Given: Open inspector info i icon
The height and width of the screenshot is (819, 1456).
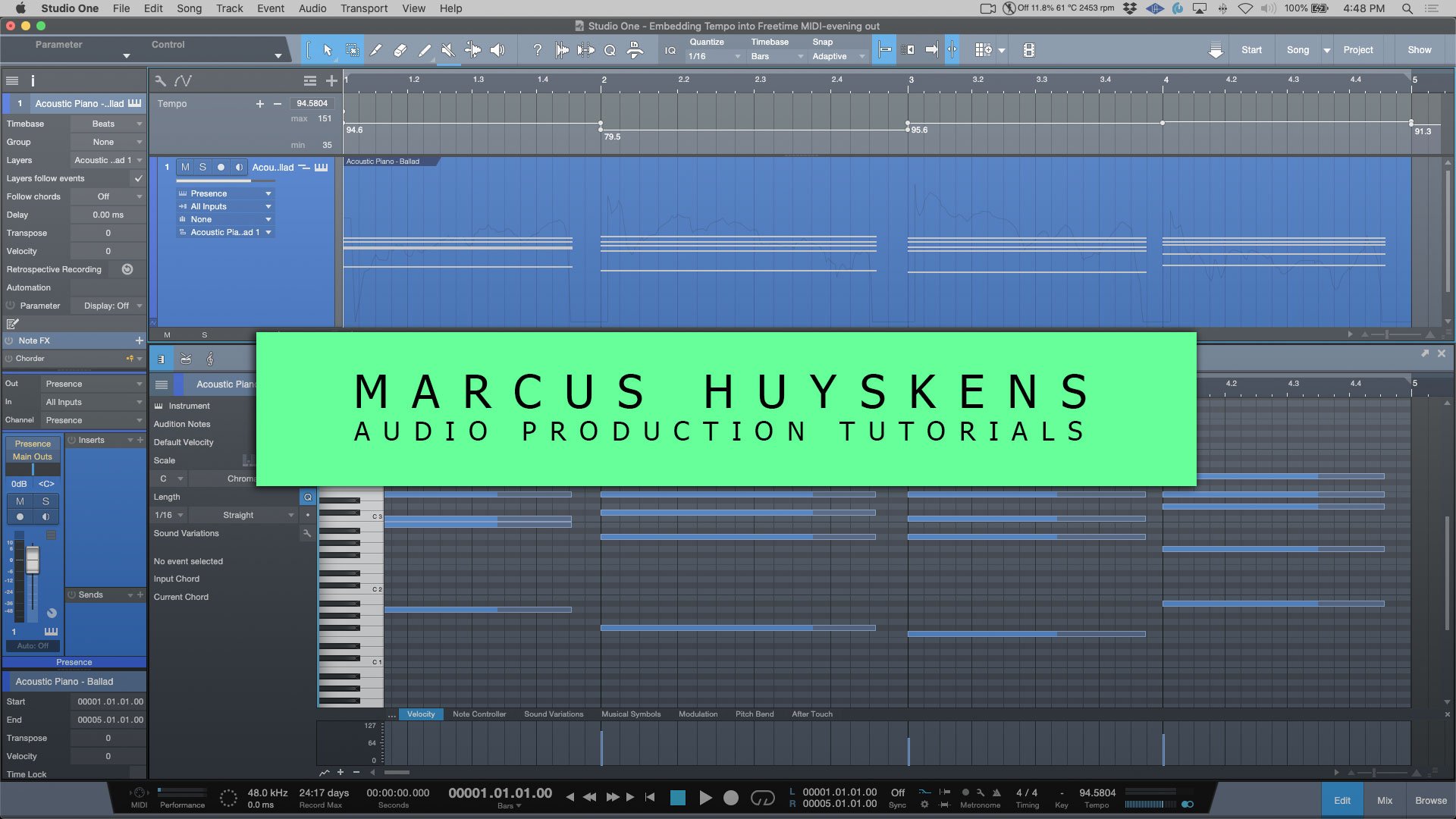Looking at the screenshot, I should [33, 80].
